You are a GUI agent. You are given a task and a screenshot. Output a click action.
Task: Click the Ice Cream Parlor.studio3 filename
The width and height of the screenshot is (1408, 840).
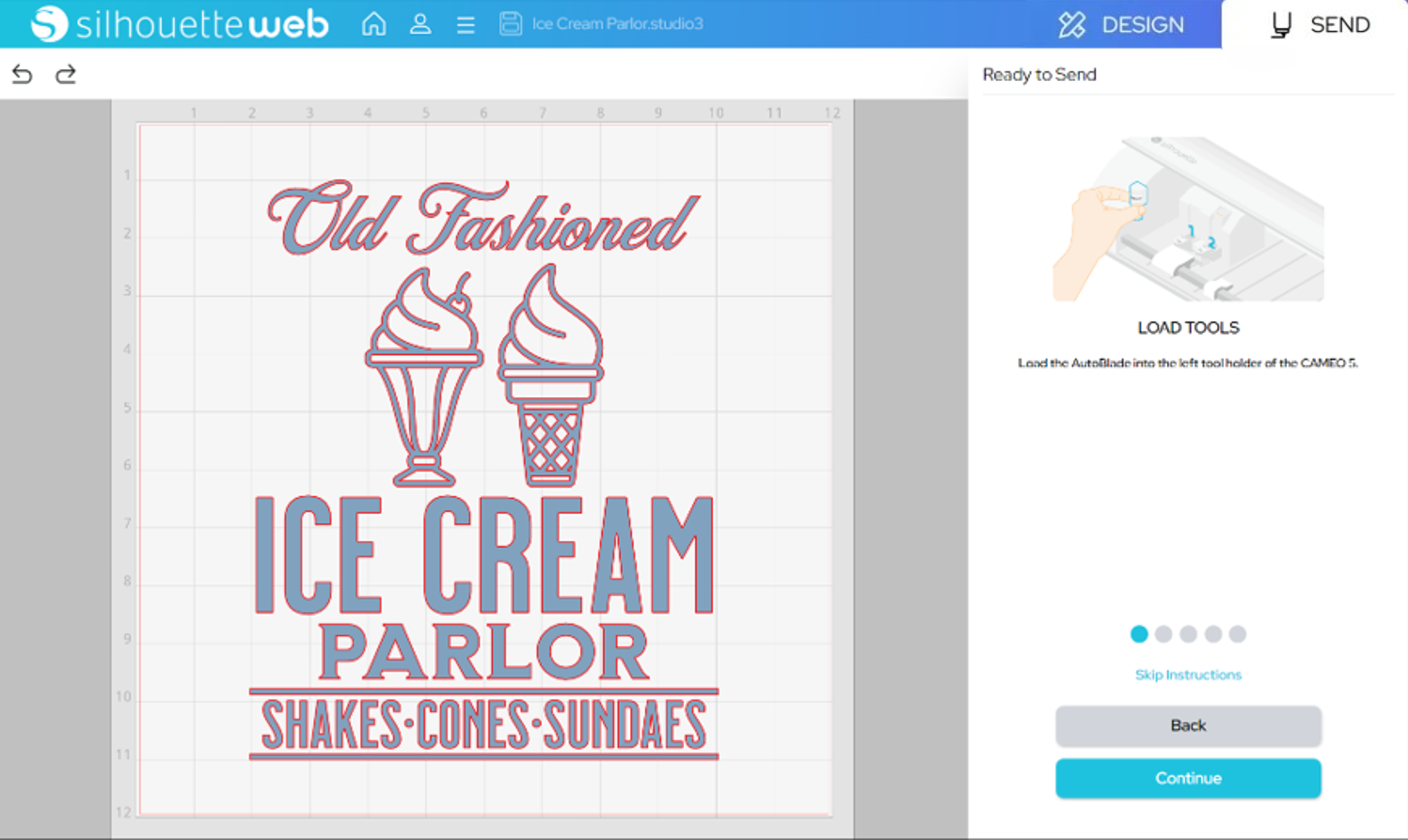point(617,24)
